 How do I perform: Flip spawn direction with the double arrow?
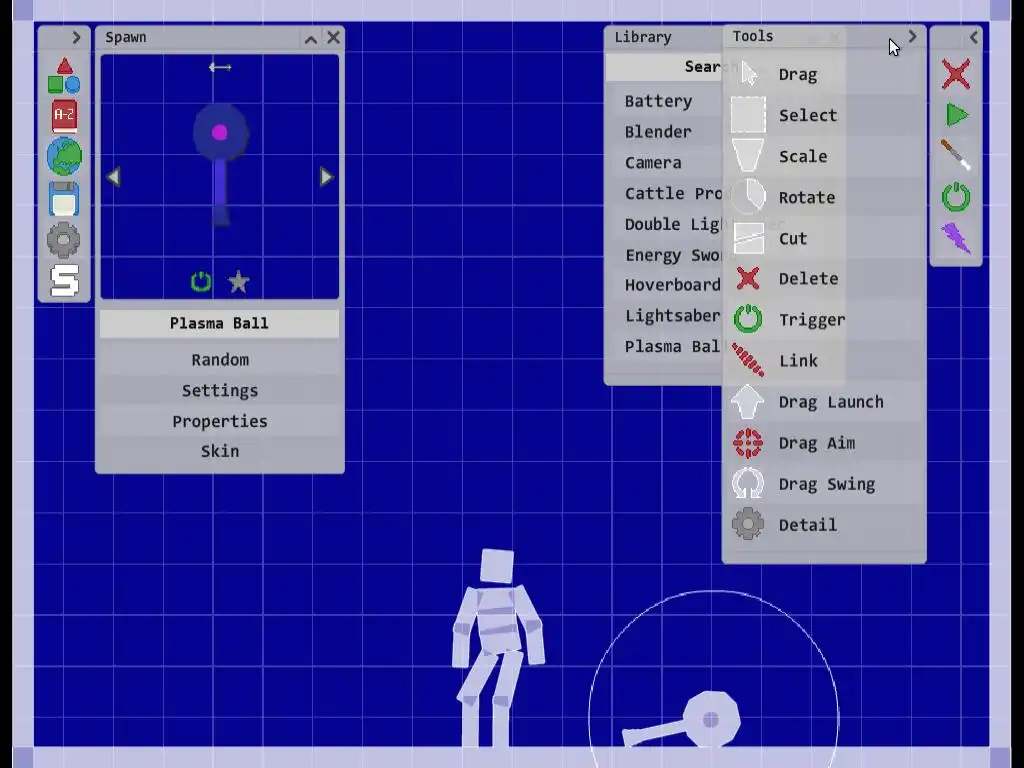(x=220, y=67)
